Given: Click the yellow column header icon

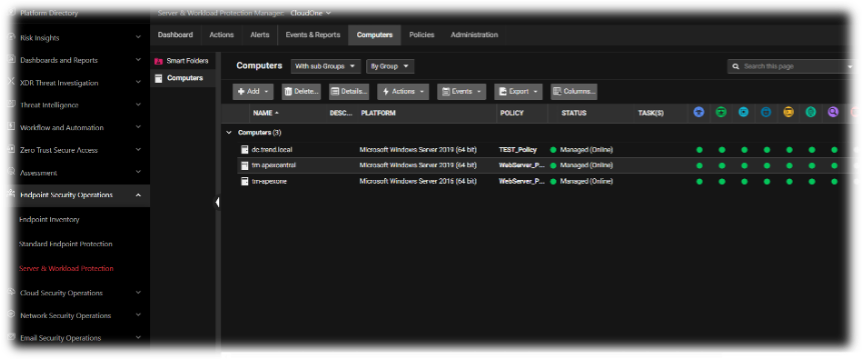Looking at the screenshot, I should (789, 112).
